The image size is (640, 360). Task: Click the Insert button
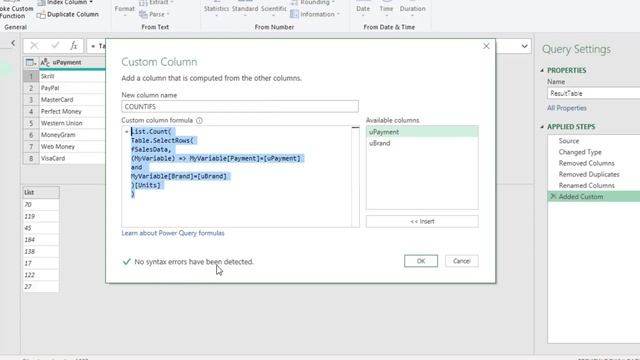(422, 221)
